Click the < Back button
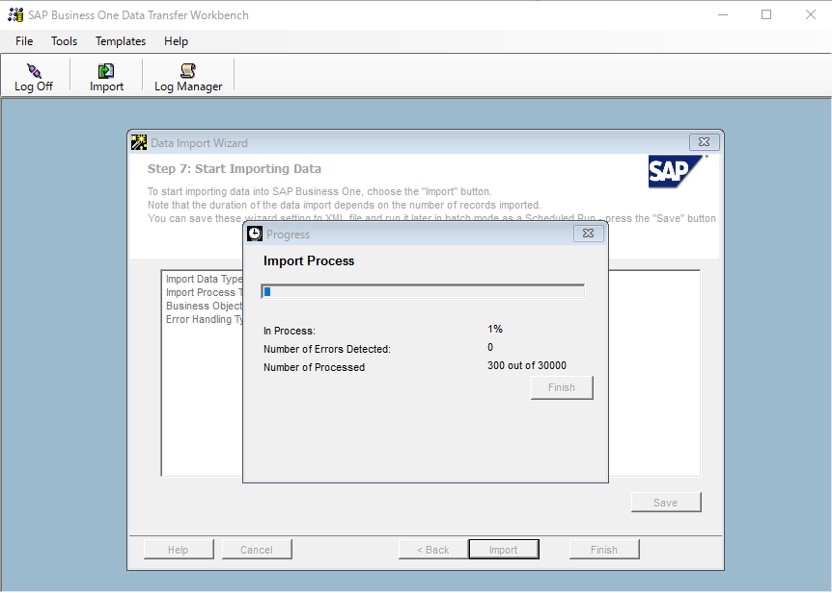The height and width of the screenshot is (593, 832). pos(433,550)
